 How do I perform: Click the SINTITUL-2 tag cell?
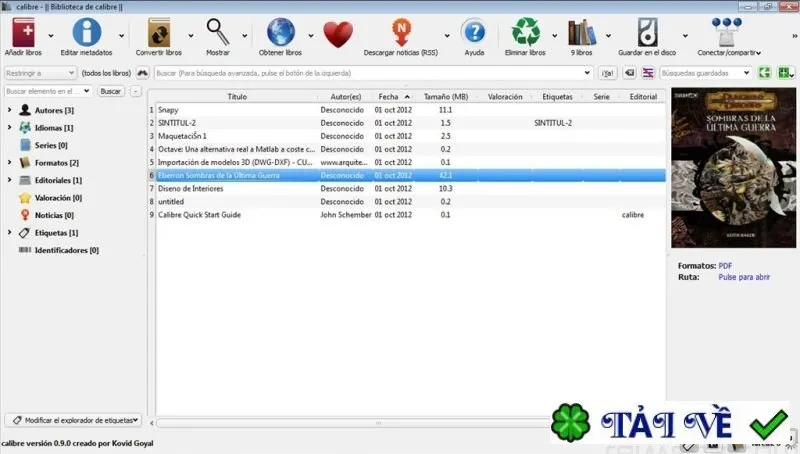[553, 123]
